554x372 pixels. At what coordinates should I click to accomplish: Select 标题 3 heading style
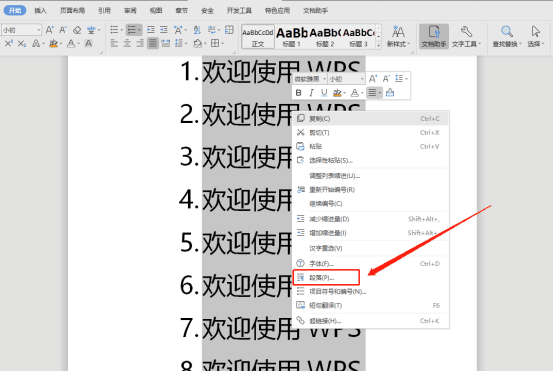pos(358,36)
